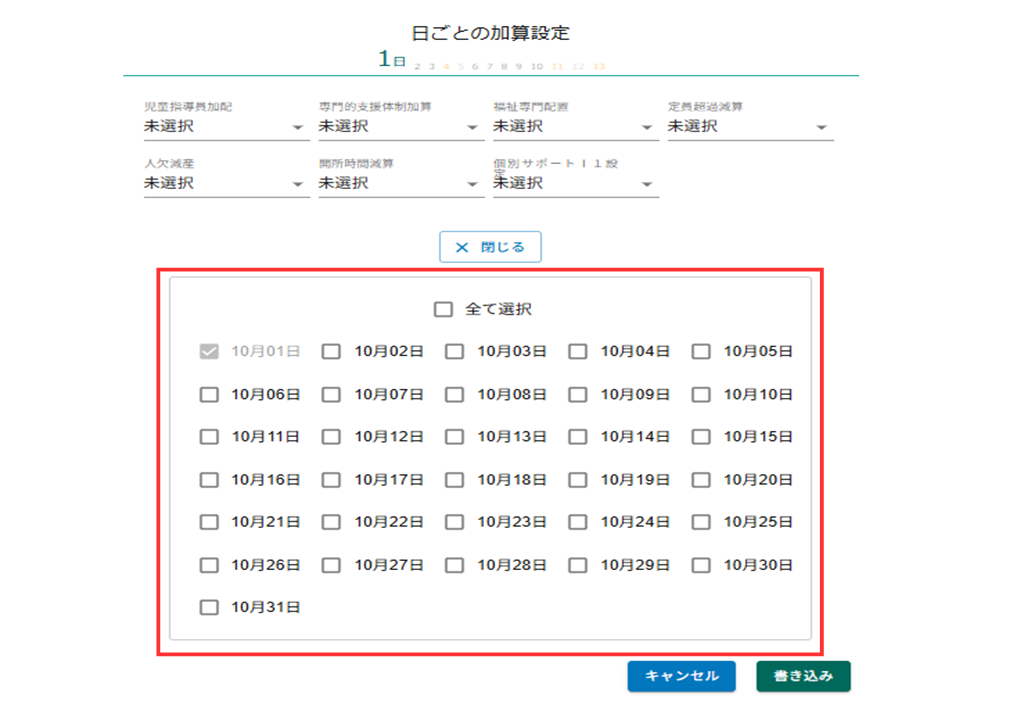This screenshot has width=1024, height=720.
Task: Click the X icon in 閉じる button
Action: click(x=461, y=247)
